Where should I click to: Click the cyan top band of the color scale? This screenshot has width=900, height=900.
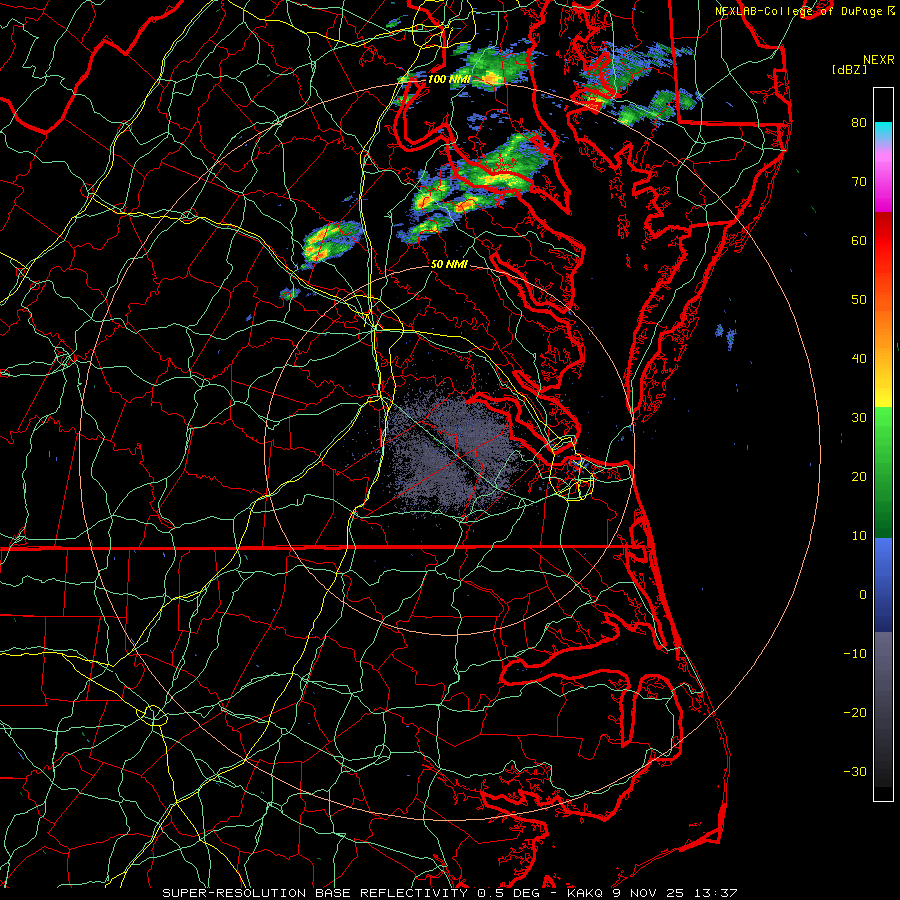[x=883, y=132]
